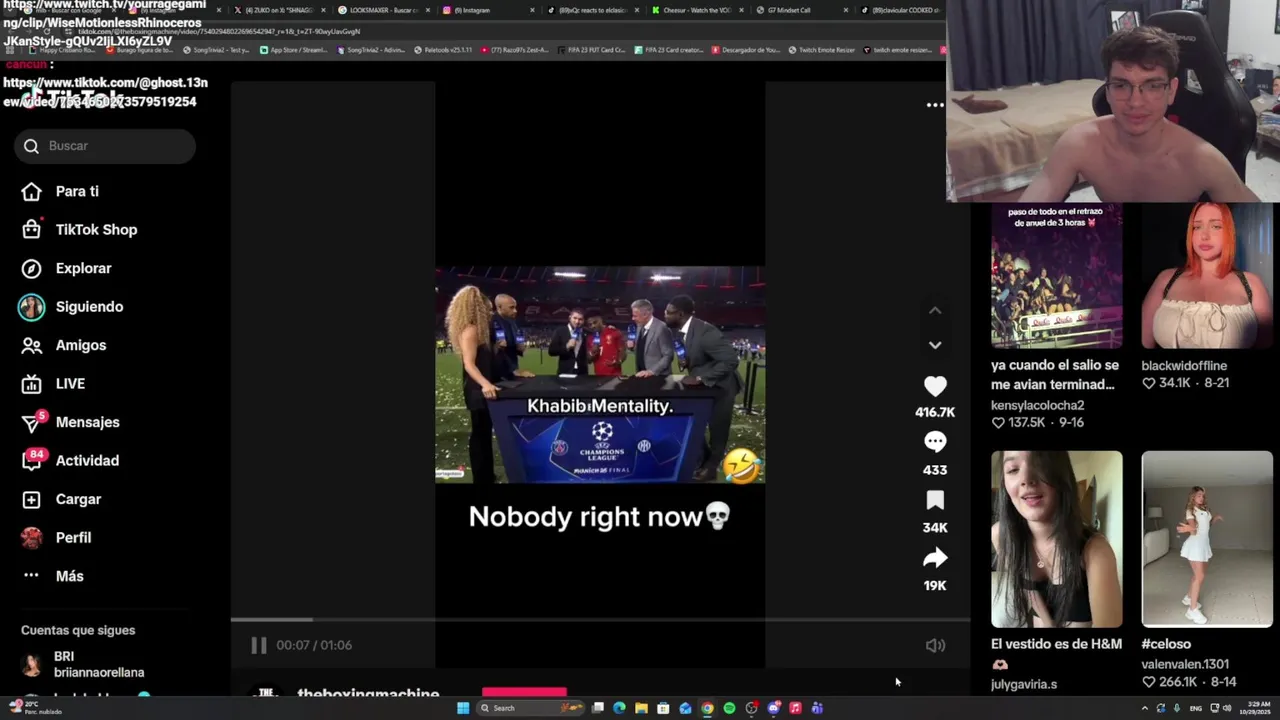Open the Windows Start menu
This screenshot has width=1280, height=720.
[463, 708]
